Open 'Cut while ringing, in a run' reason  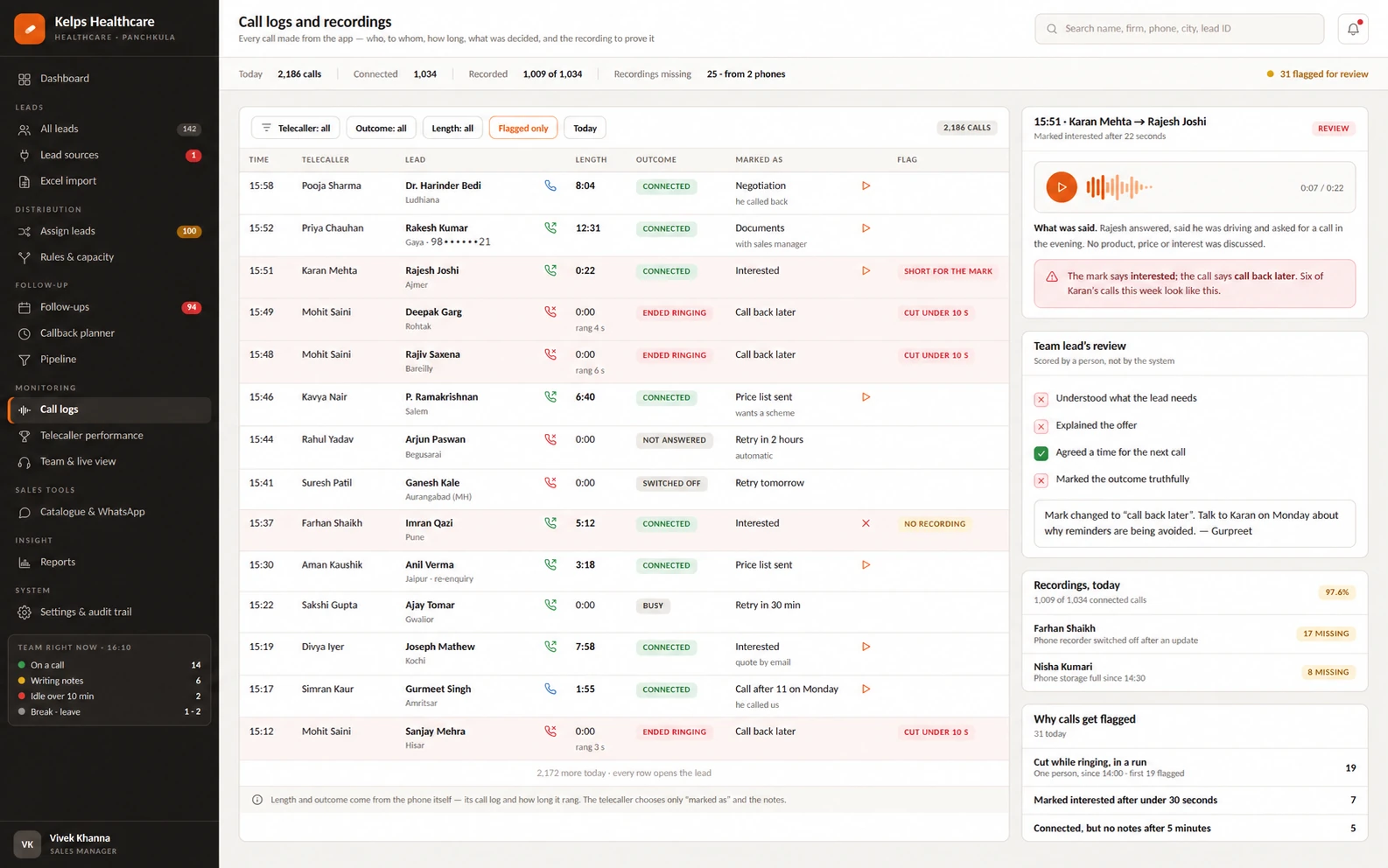pyautogui.click(x=1195, y=767)
